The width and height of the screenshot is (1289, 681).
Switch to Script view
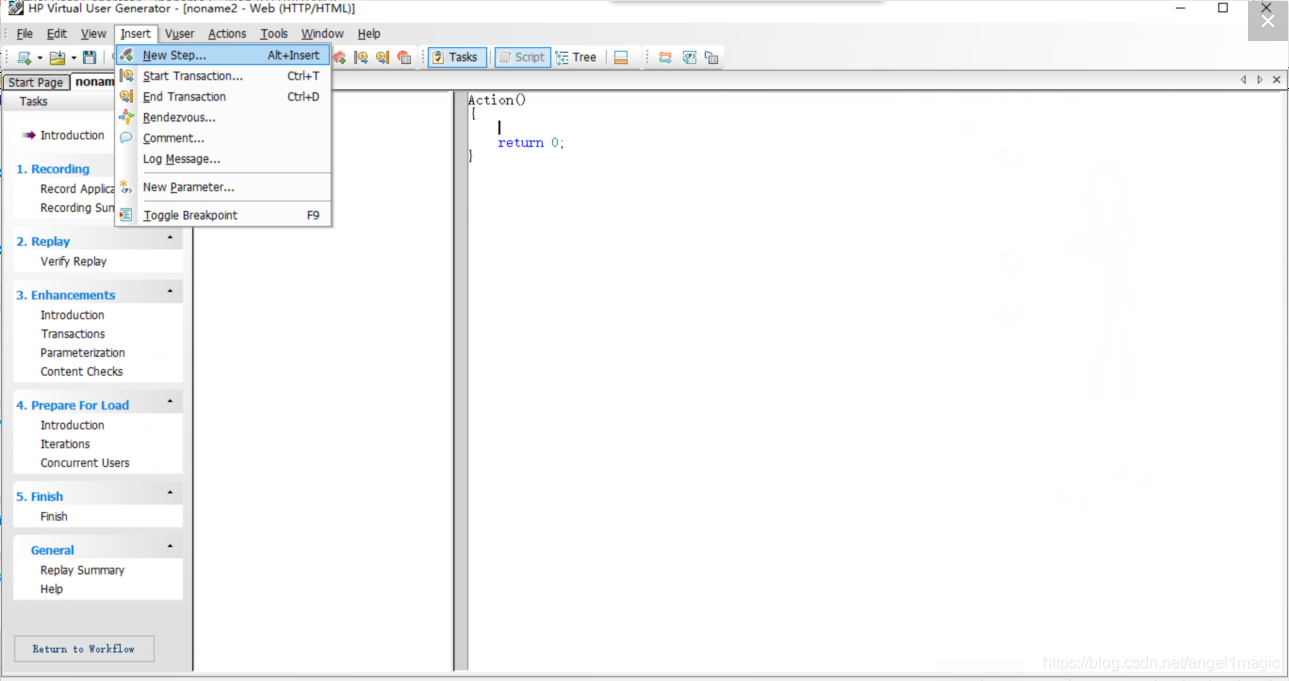[522, 57]
